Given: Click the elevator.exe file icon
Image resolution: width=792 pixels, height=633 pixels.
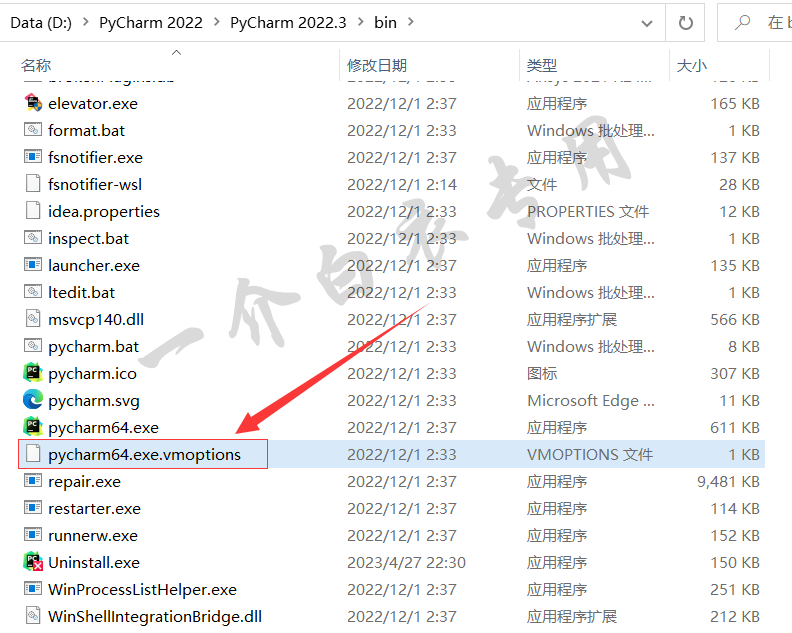Looking at the screenshot, I should click(x=33, y=103).
